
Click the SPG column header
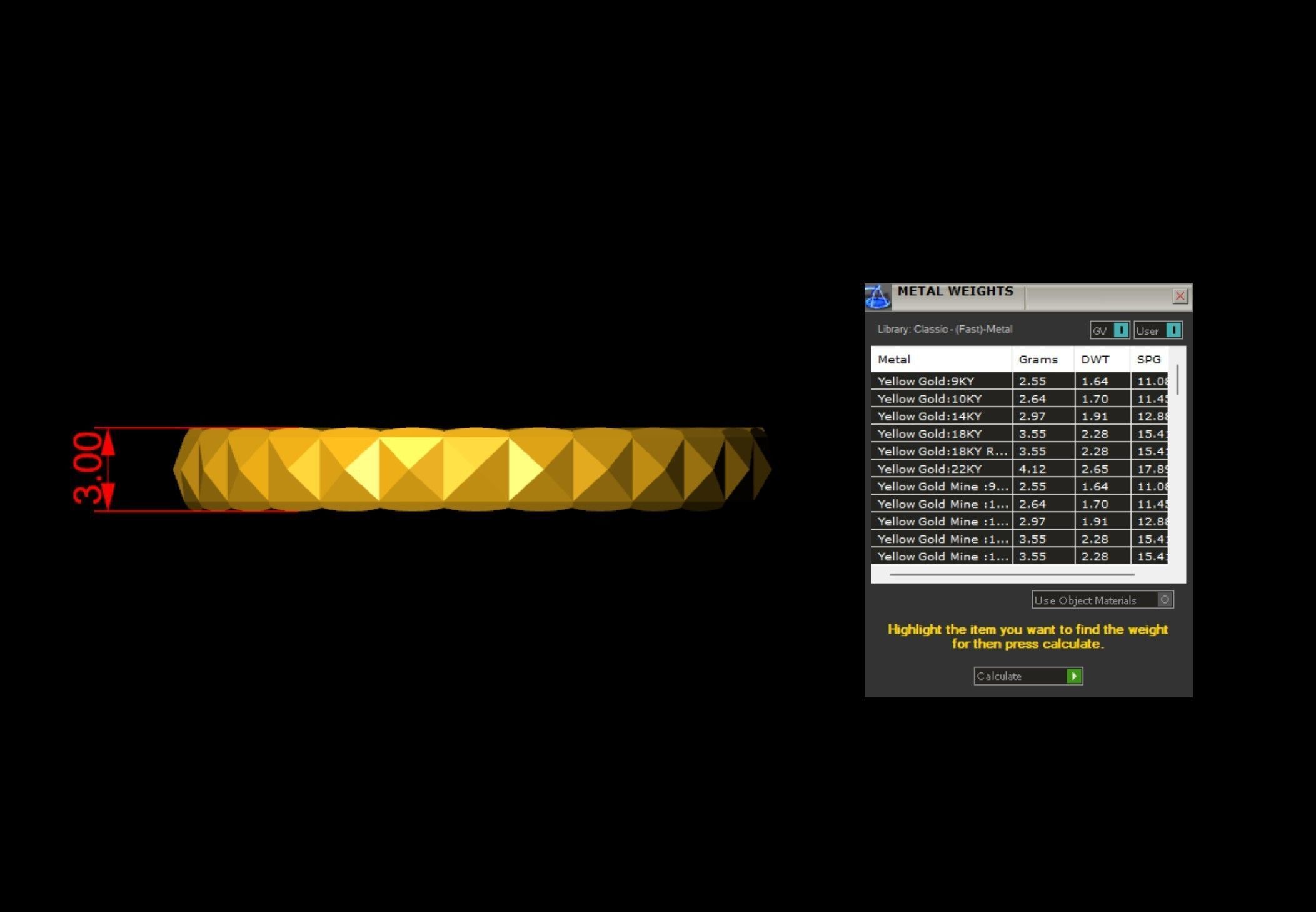point(1148,360)
